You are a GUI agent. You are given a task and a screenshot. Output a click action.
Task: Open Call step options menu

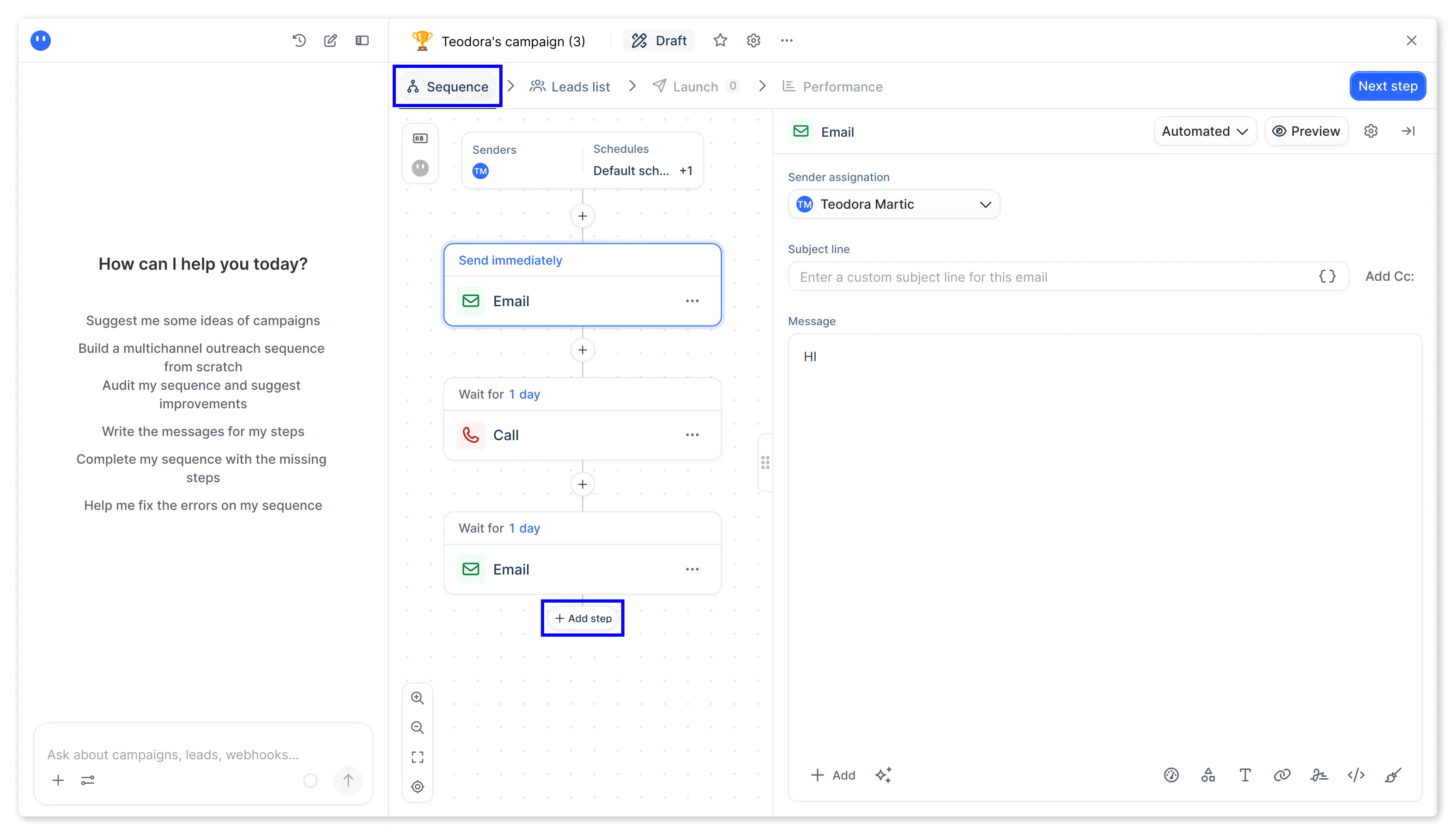[x=692, y=435]
